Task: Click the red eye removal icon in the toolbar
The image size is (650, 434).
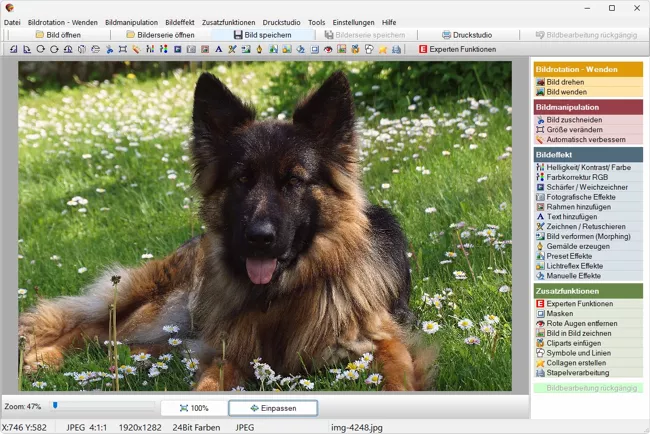Action: coord(328,49)
